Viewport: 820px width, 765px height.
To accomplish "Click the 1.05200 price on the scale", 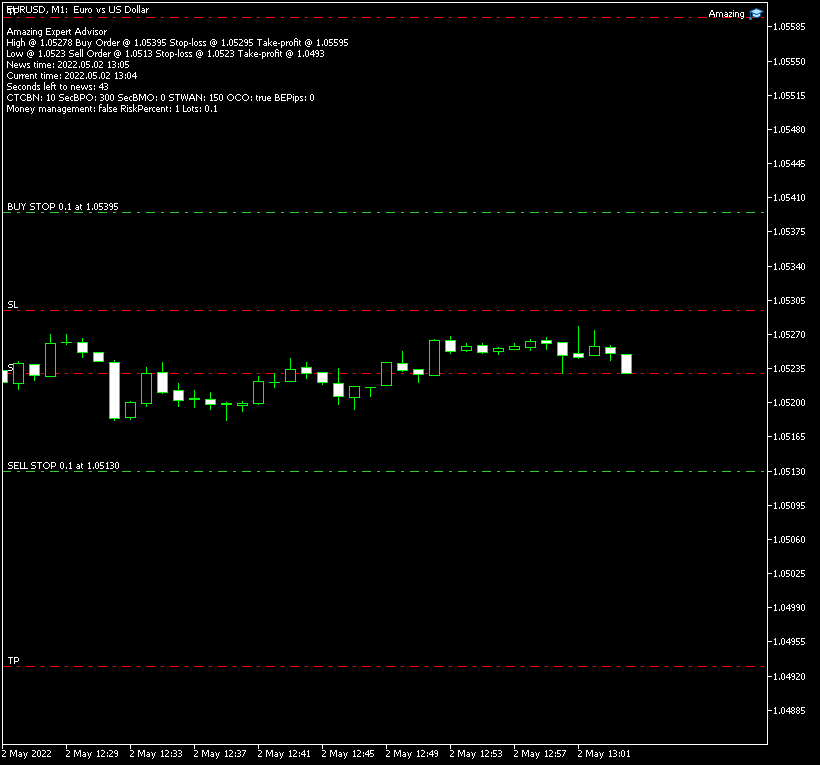I will (790, 402).
